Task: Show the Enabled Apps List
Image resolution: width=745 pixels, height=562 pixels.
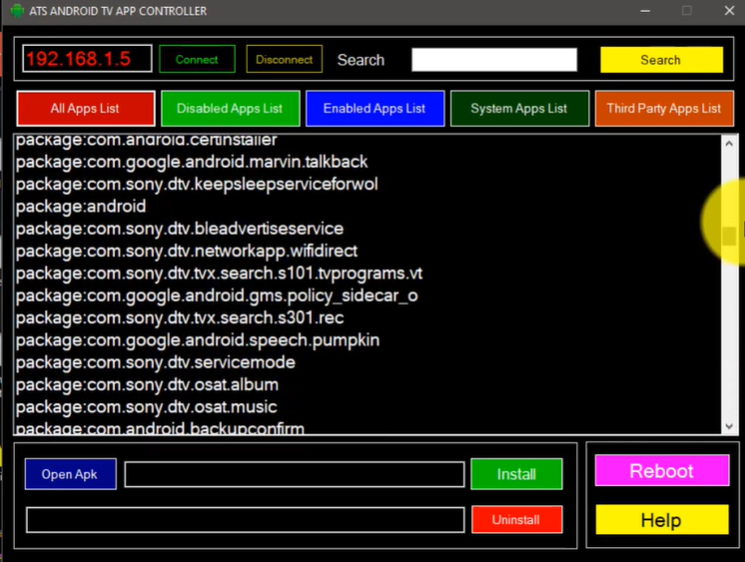Action: tap(375, 109)
